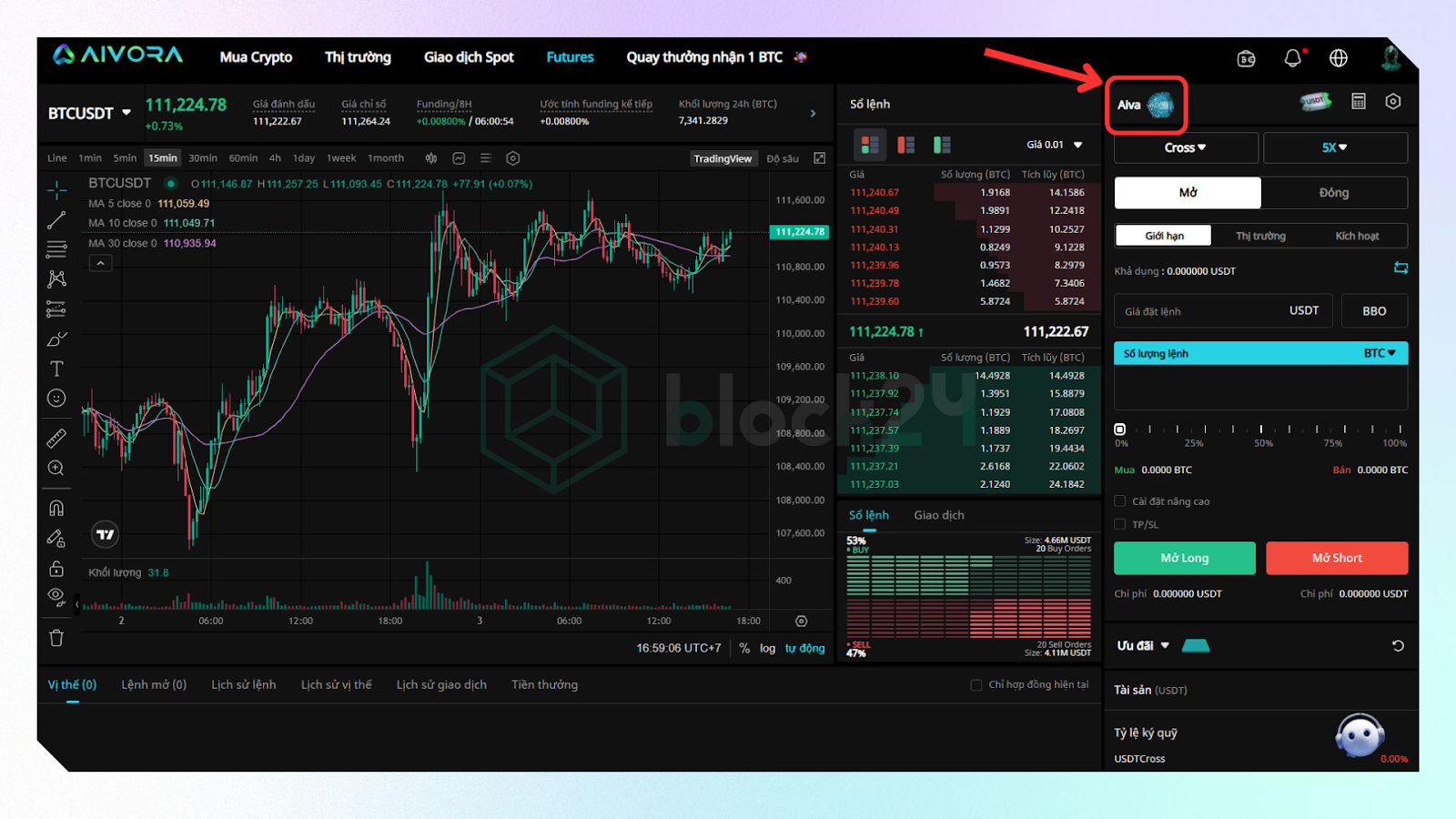Select the ruler measure tool
This screenshot has width=1456, height=819.
(56, 439)
